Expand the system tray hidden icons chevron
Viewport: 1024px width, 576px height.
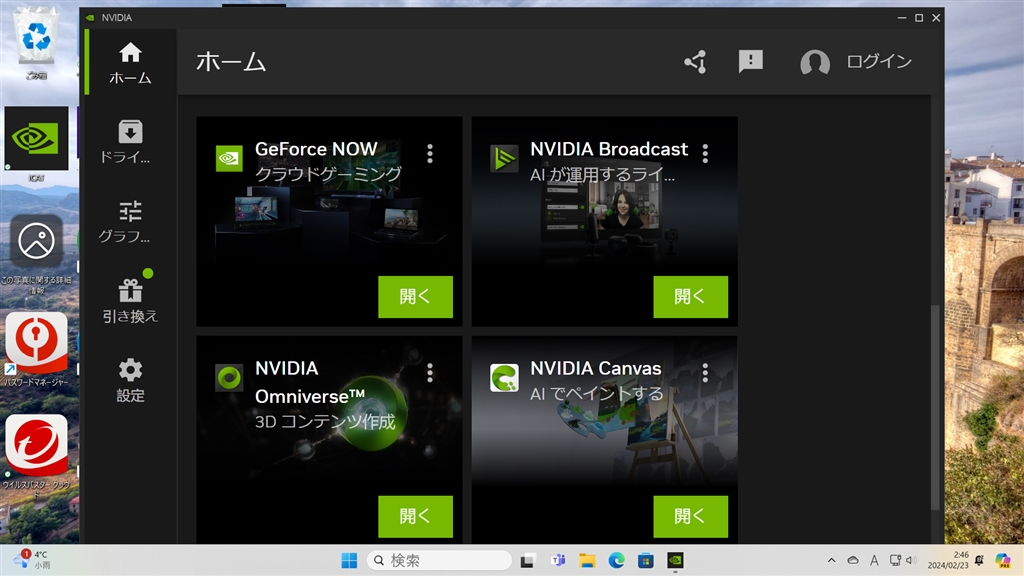[831, 560]
